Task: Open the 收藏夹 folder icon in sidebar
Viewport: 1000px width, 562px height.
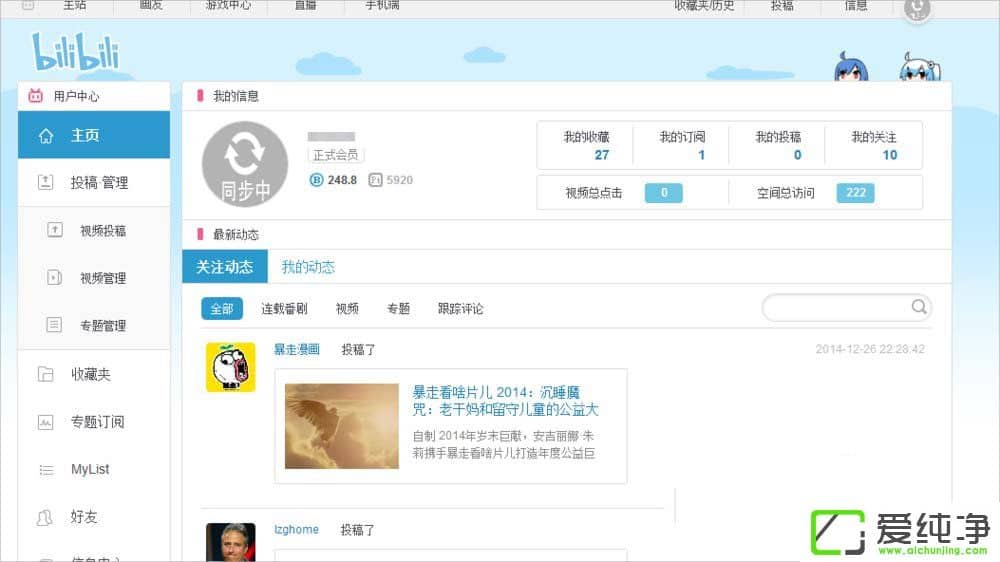Action: coord(45,374)
